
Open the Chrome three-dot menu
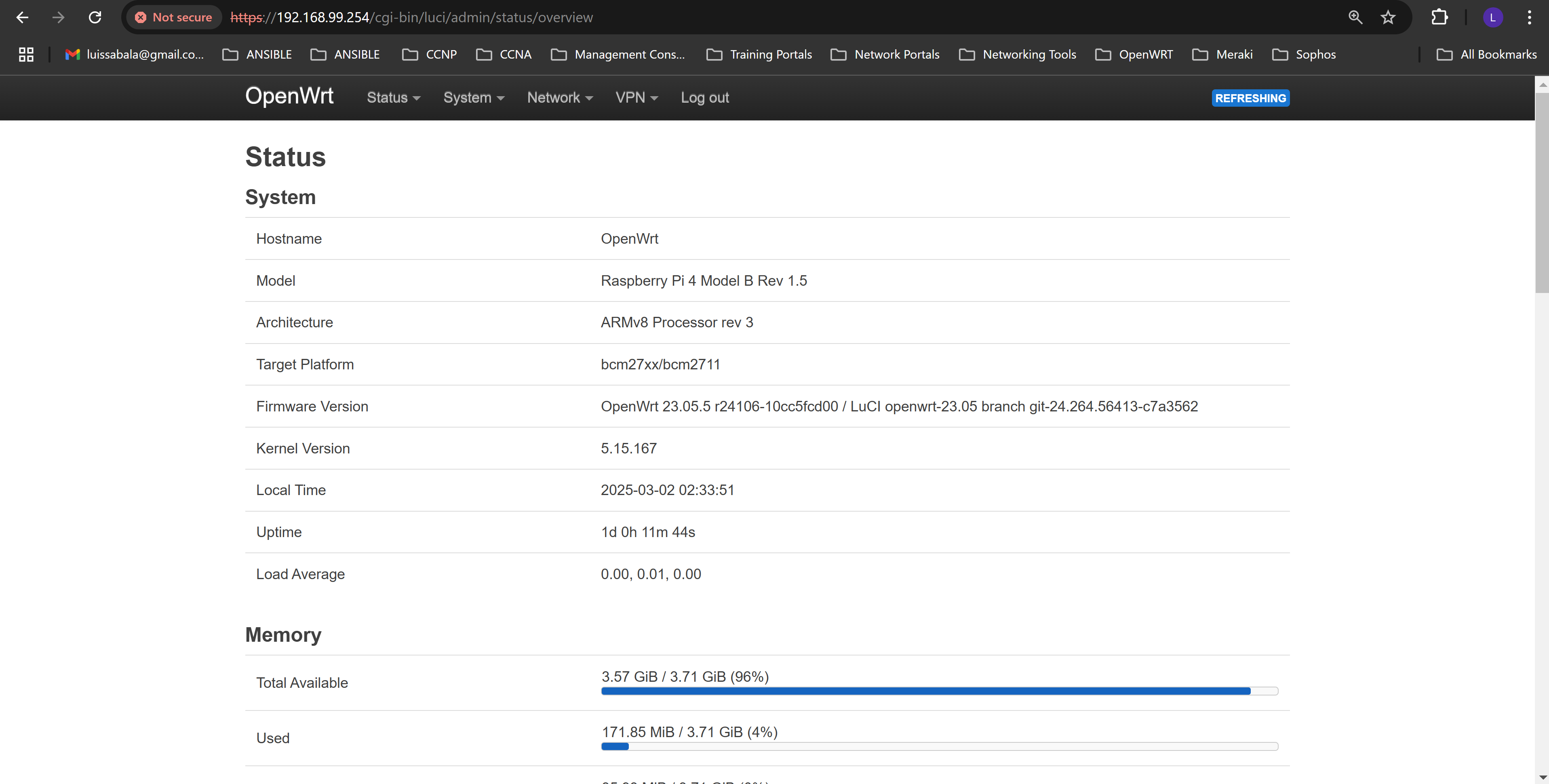pyautogui.click(x=1529, y=17)
